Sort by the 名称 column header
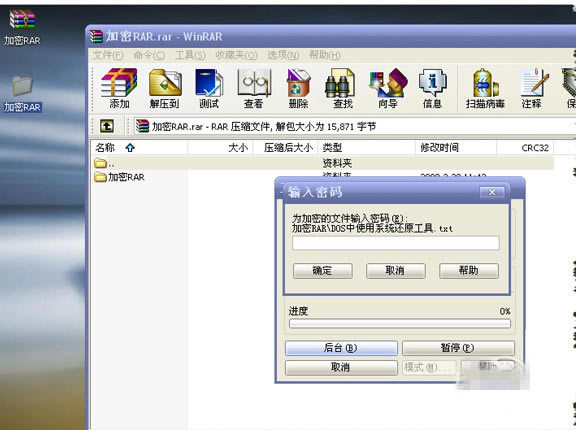The height and width of the screenshot is (430, 576). click(140, 148)
